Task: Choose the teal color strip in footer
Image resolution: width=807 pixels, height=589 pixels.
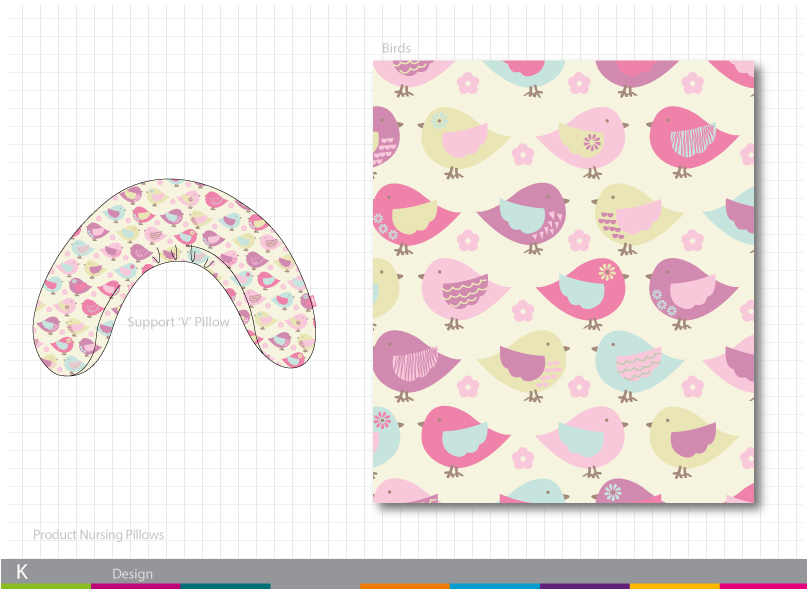Action: (x=225, y=586)
